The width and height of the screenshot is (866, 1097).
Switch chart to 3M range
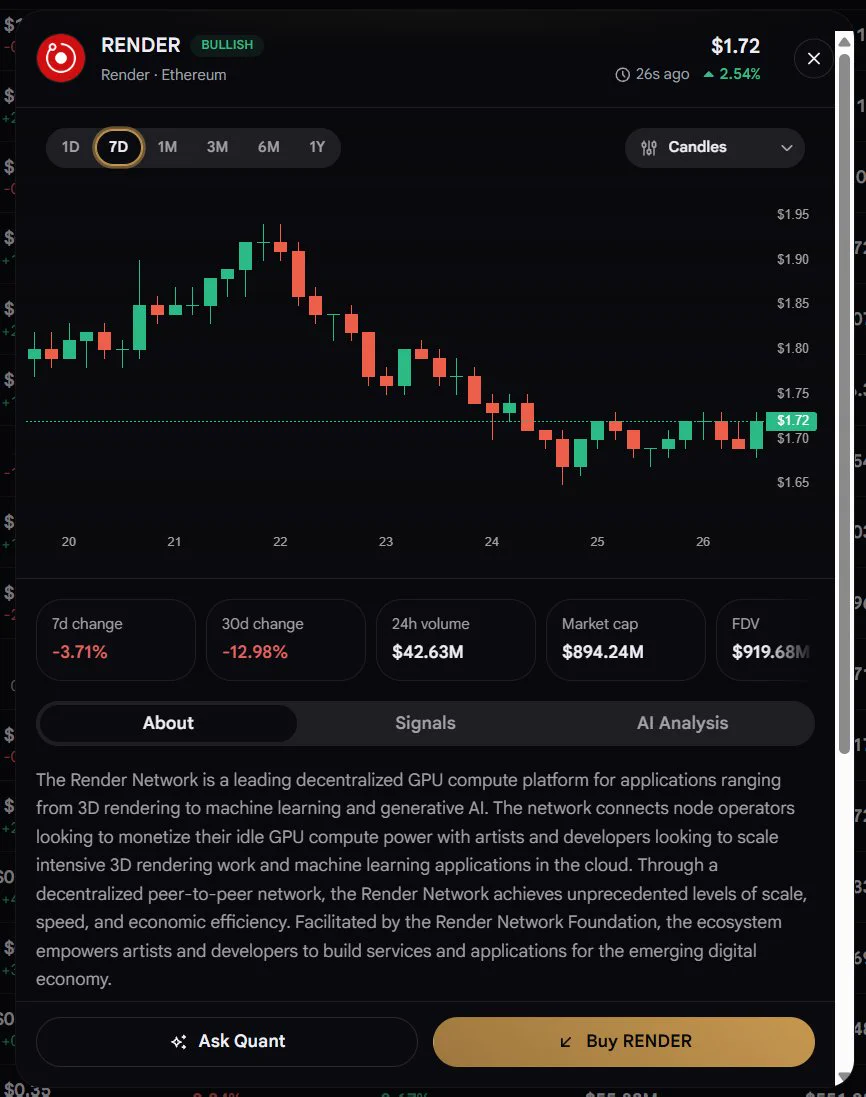pos(217,147)
